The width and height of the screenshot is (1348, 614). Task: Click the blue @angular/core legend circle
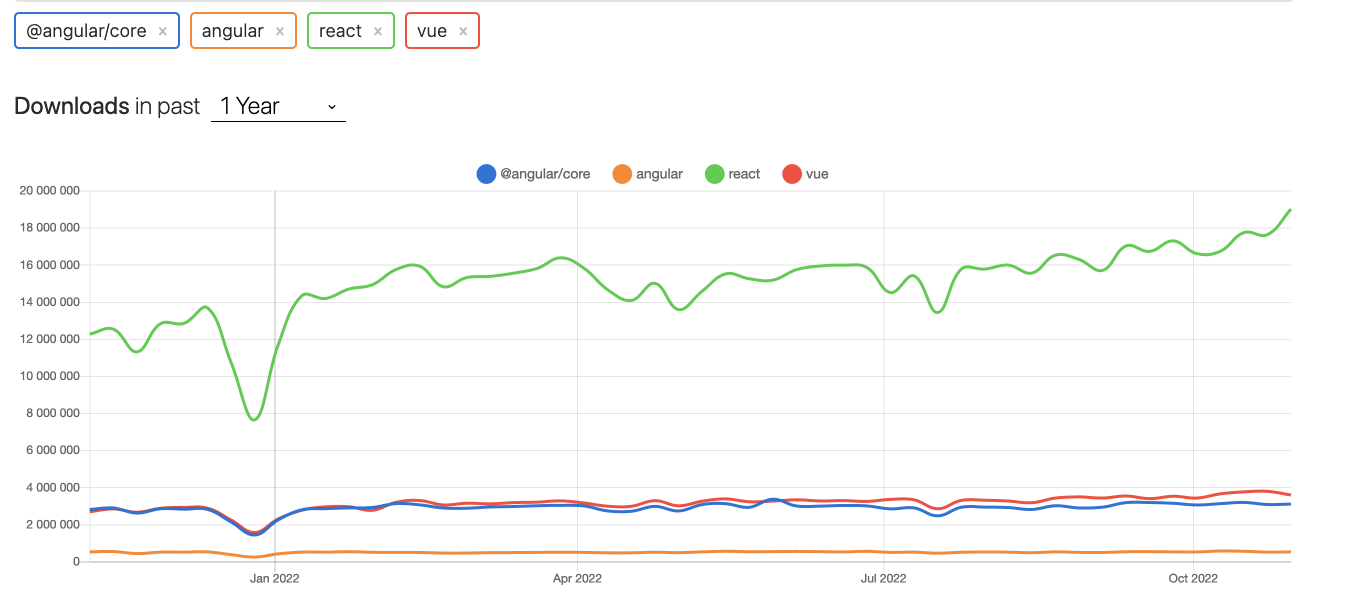tap(486, 174)
